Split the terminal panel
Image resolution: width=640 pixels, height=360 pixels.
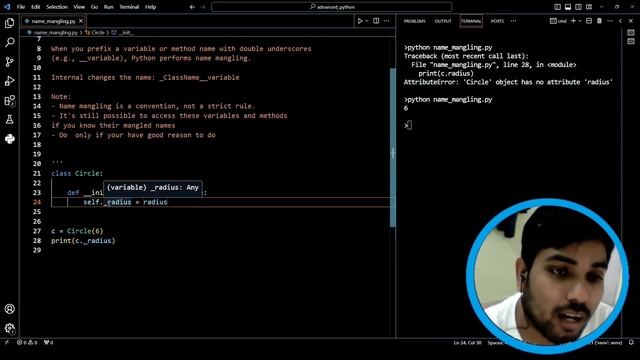pos(589,21)
